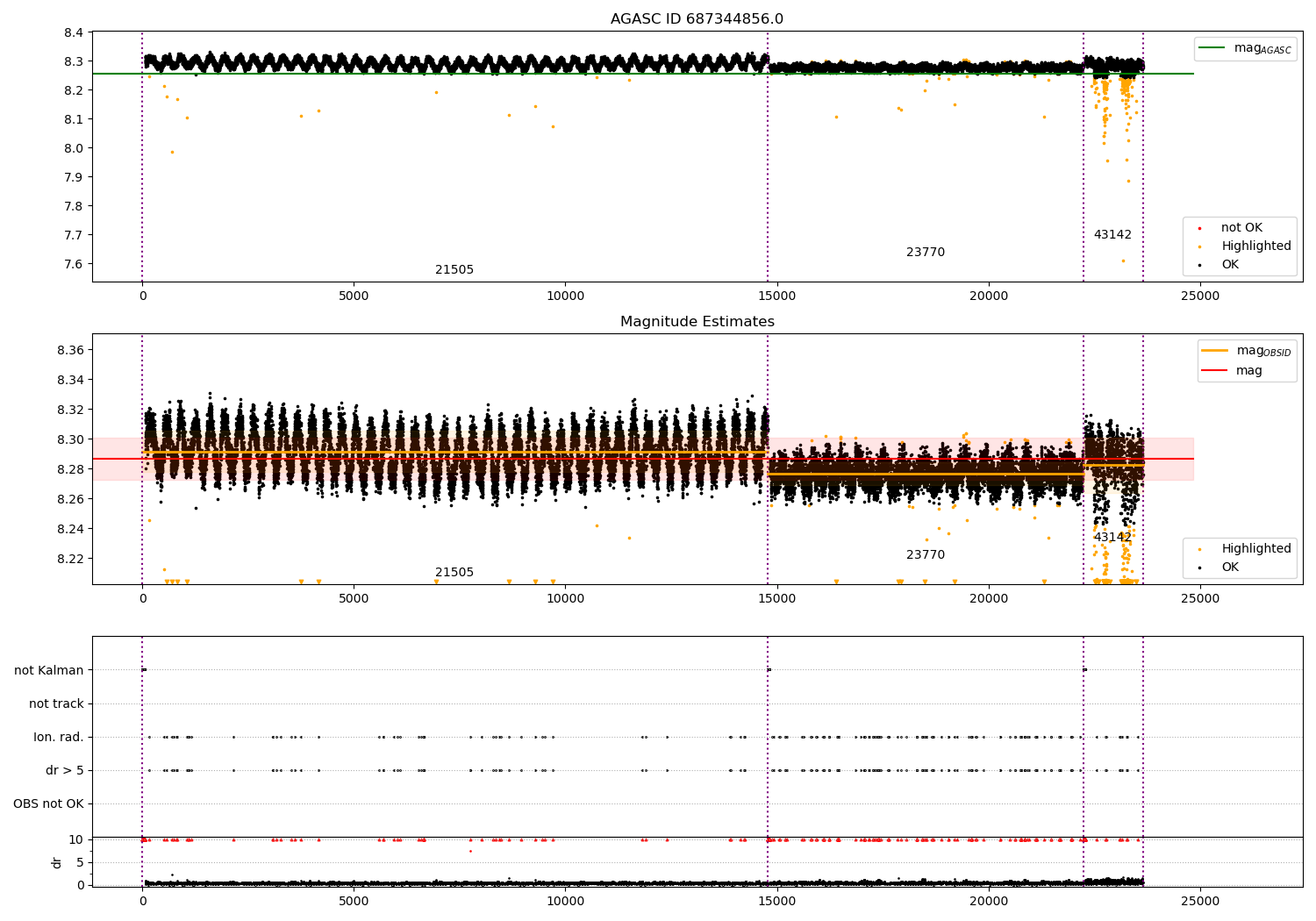Click "Highlighted" in the top plot legend
Screen dimensions: 1316x921
pos(1256,246)
